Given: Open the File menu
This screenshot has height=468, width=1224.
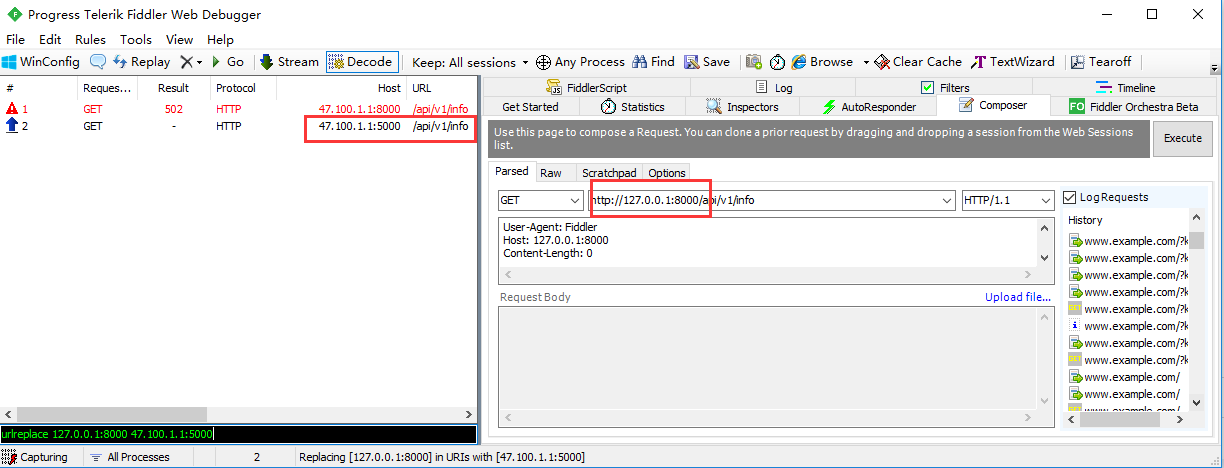Looking at the screenshot, I should click(x=15, y=40).
